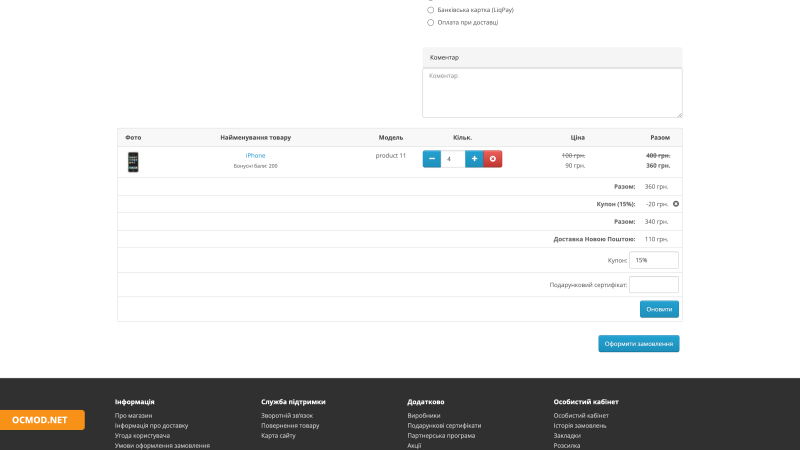Viewport: 800px width, 450px height.
Task: Click the Ціна column header
Action: coord(577,138)
